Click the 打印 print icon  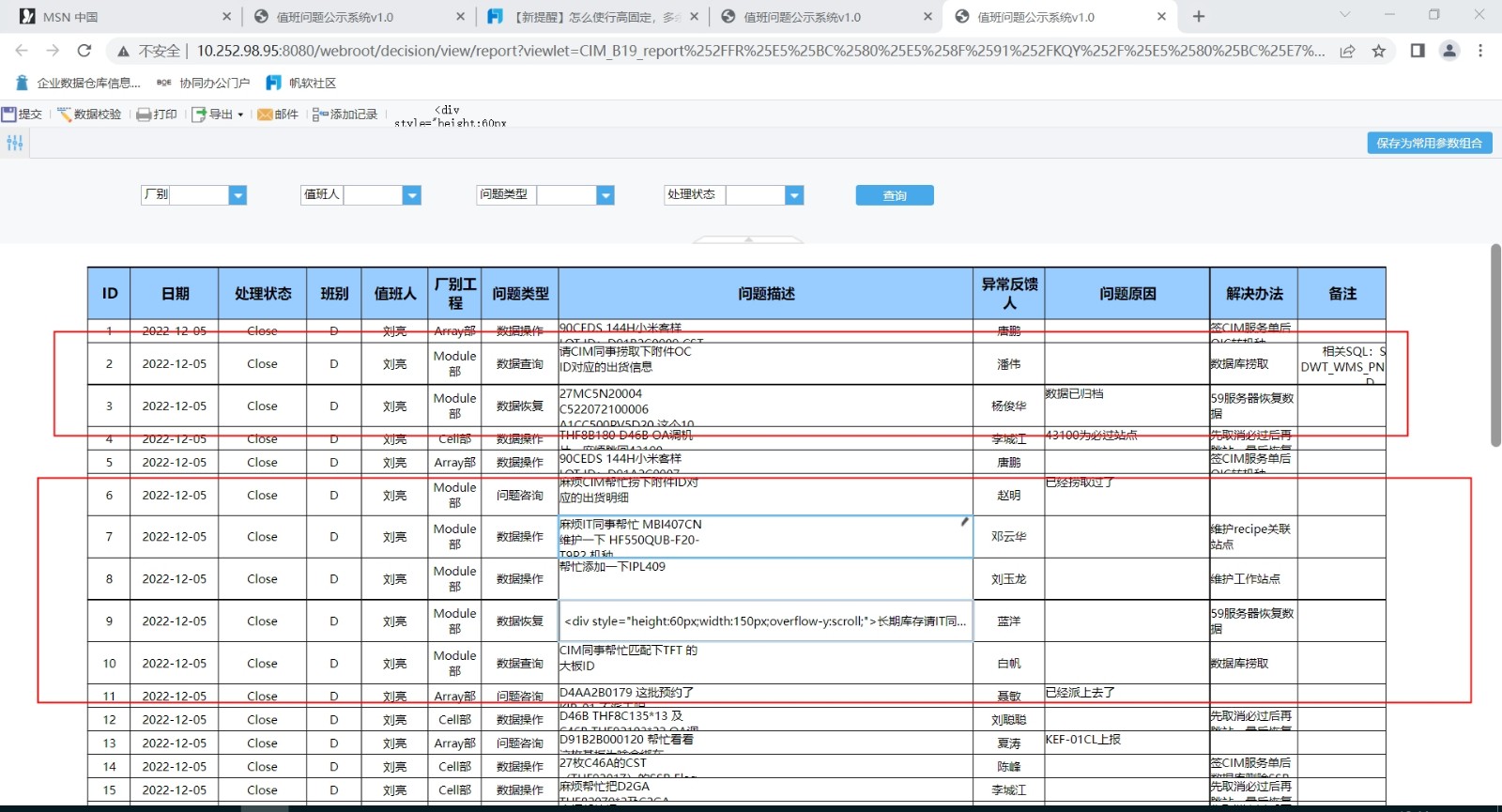point(144,115)
